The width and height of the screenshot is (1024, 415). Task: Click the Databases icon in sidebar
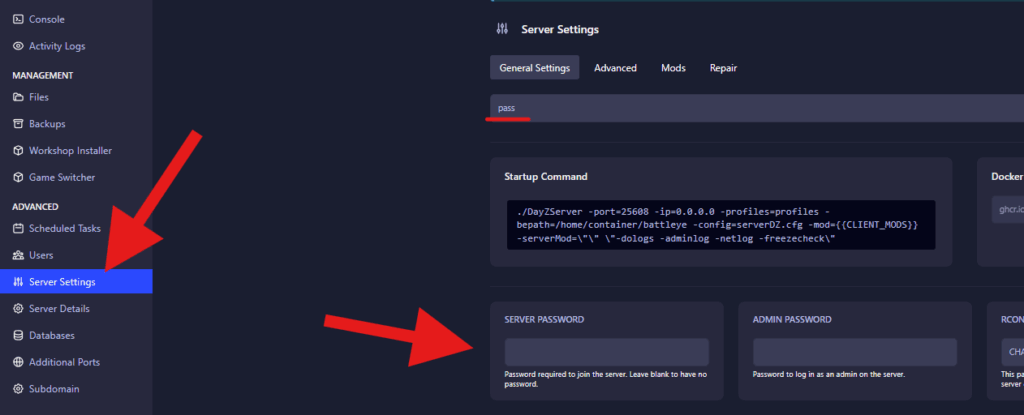18,335
